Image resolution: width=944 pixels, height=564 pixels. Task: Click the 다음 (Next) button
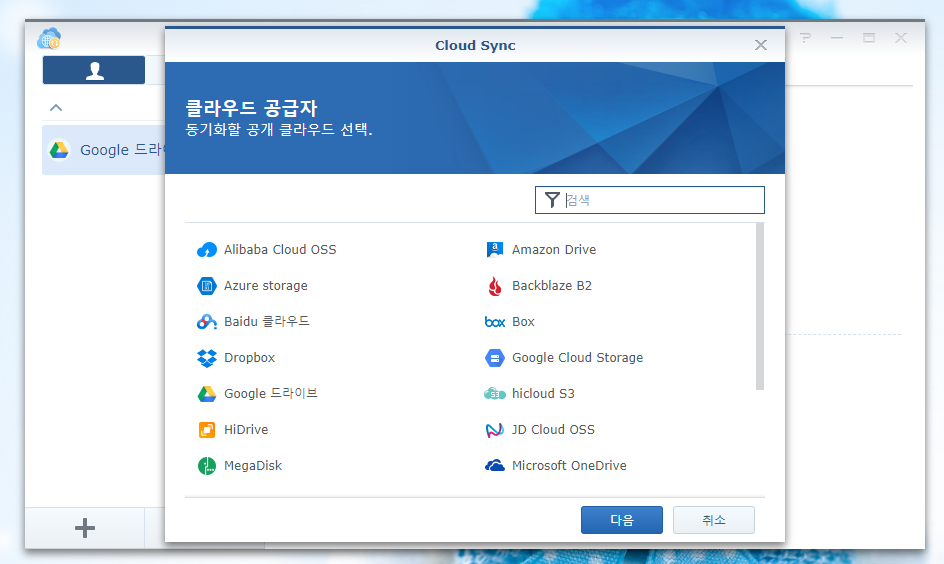tap(621, 520)
